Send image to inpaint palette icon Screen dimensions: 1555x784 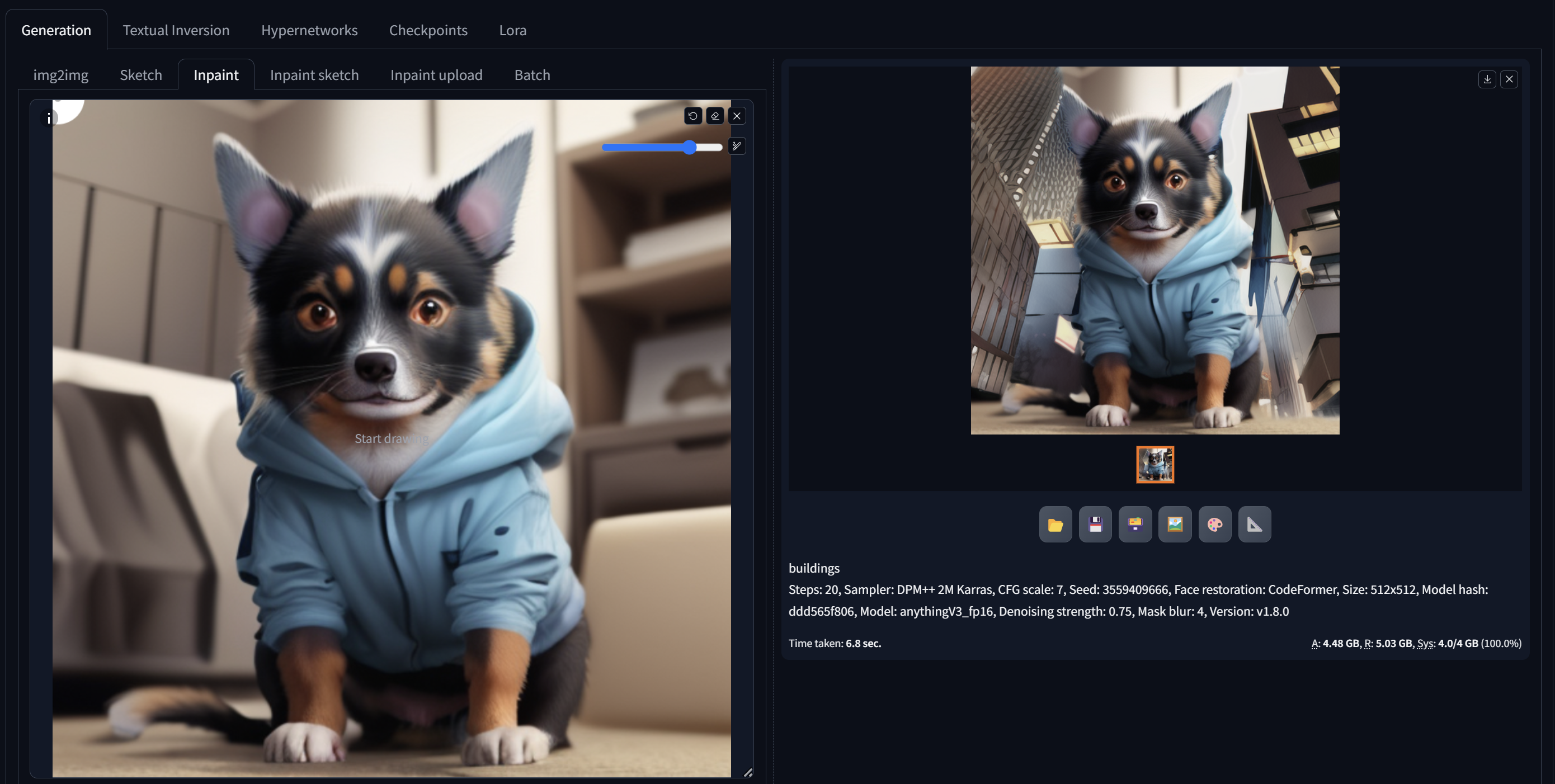tap(1214, 525)
